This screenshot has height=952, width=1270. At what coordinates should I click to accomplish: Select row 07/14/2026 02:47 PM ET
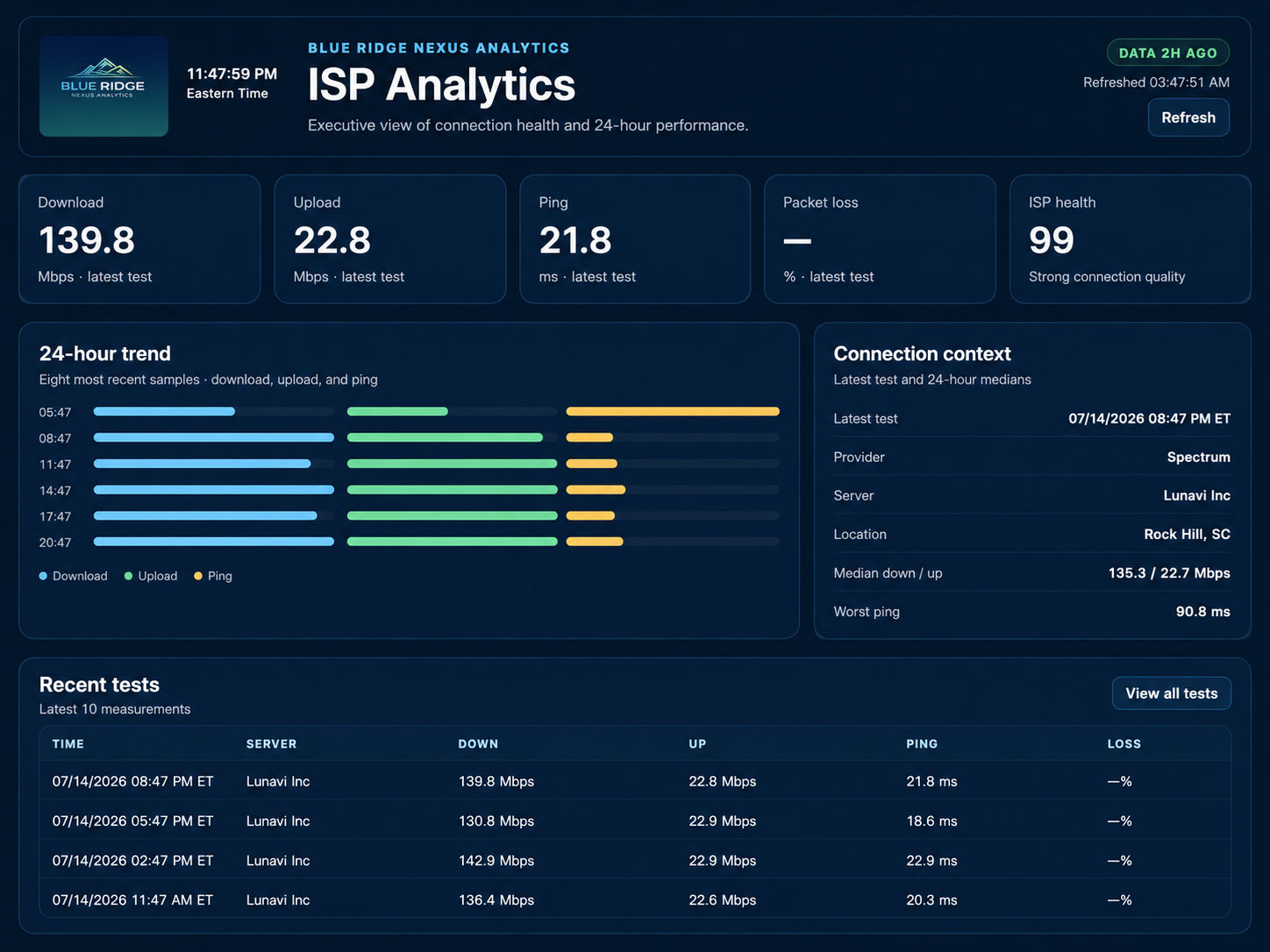tap(635, 861)
